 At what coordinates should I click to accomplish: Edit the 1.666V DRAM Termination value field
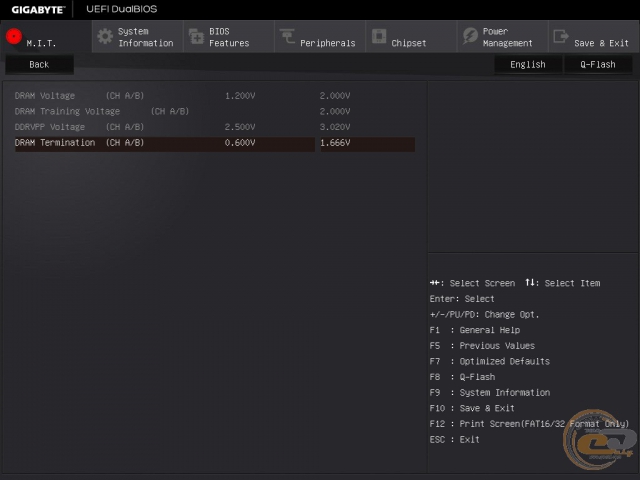[x=365, y=143]
